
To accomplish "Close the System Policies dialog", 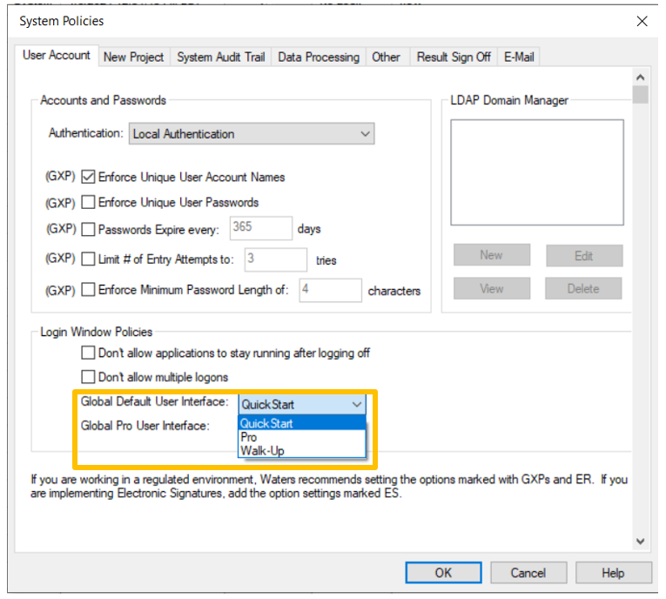I will click(x=641, y=20).
